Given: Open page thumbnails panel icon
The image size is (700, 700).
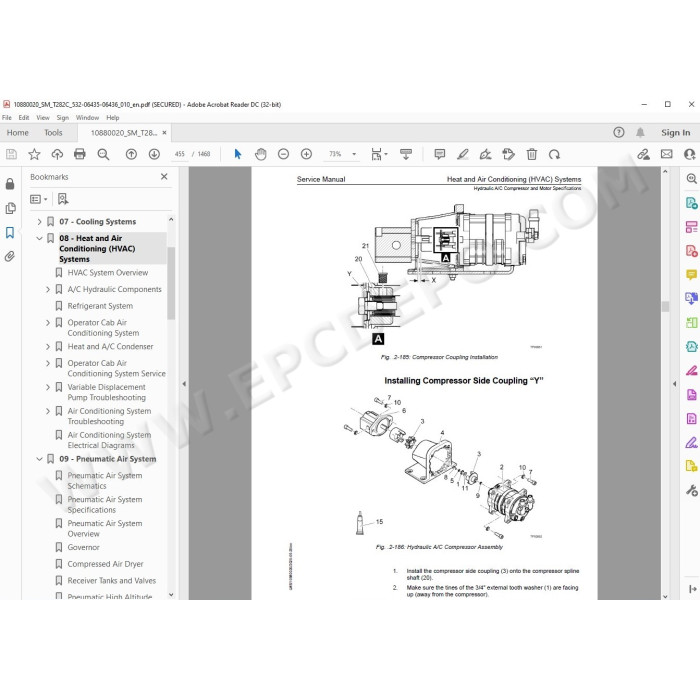Looking at the screenshot, I should (10, 208).
